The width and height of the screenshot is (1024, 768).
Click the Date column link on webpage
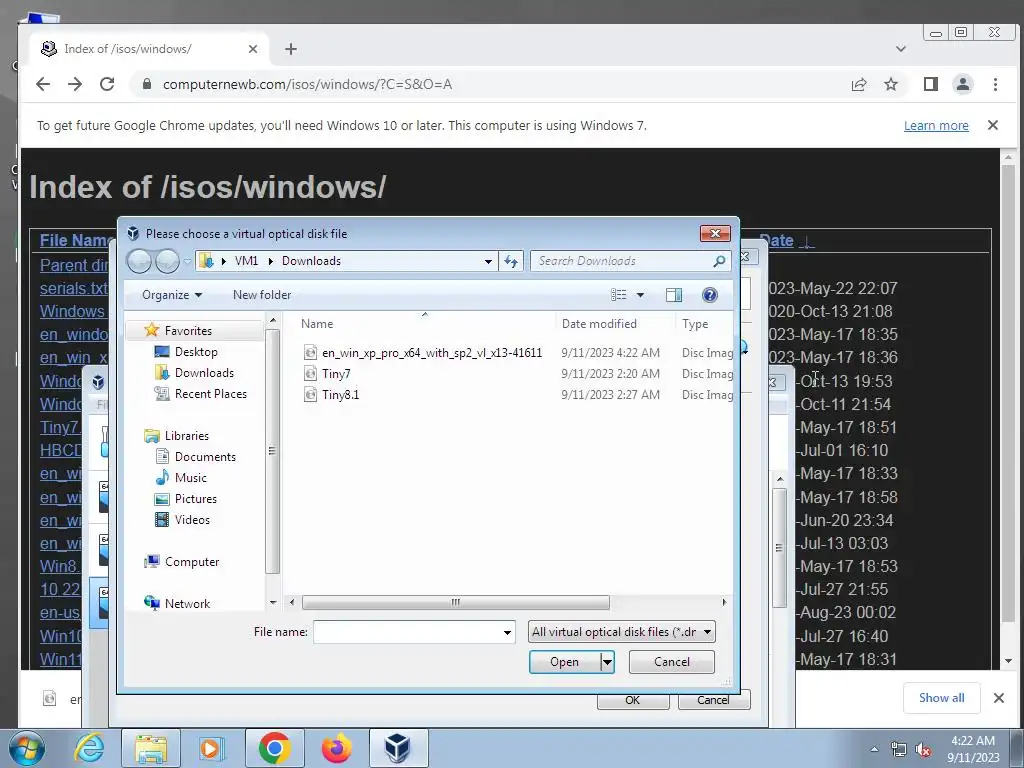click(777, 240)
